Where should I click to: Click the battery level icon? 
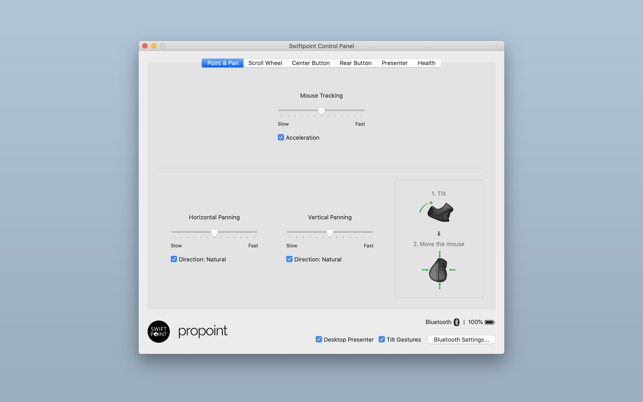click(x=490, y=322)
